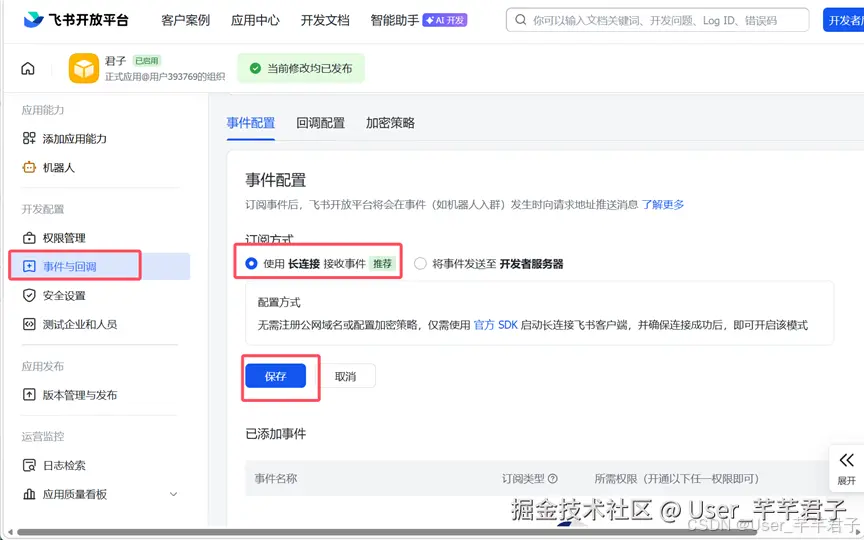
Task: Click the 所需权限 column header
Action: (x=677, y=478)
